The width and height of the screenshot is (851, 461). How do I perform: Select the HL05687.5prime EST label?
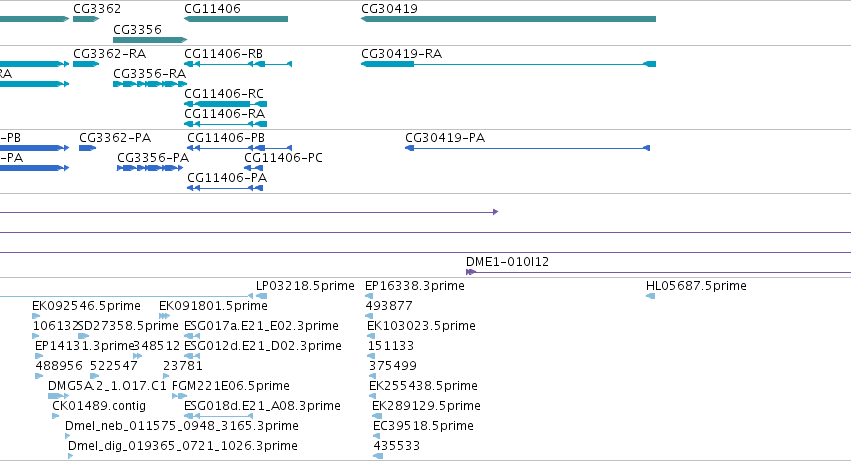click(696, 286)
